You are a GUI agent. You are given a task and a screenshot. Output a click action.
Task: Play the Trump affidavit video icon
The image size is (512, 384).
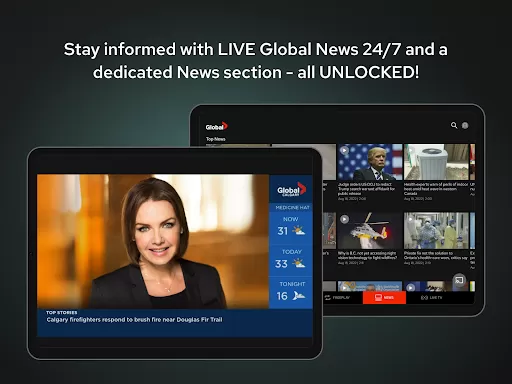click(x=344, y=150)
